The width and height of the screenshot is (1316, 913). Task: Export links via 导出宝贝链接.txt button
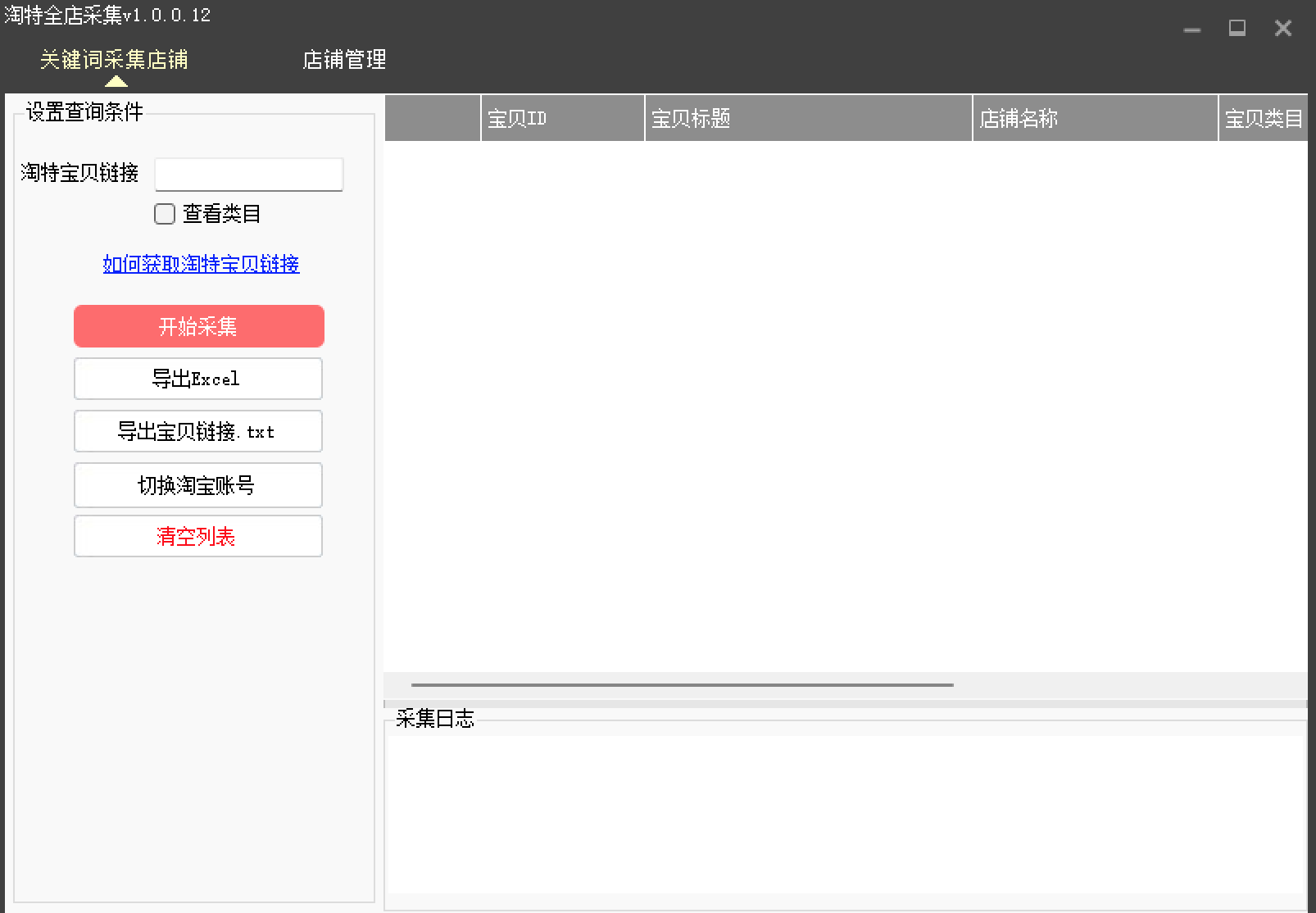198,431
